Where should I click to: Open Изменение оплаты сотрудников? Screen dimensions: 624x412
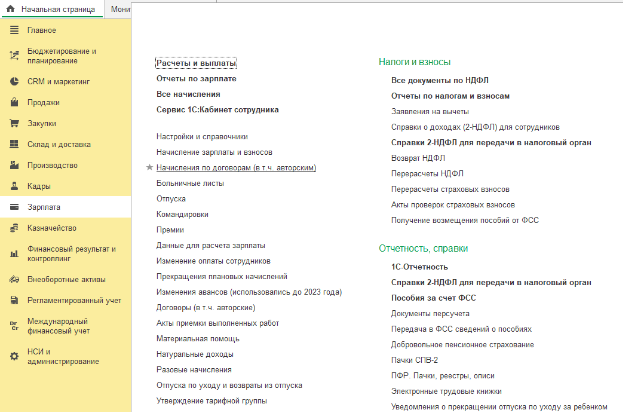coord(213,261)
